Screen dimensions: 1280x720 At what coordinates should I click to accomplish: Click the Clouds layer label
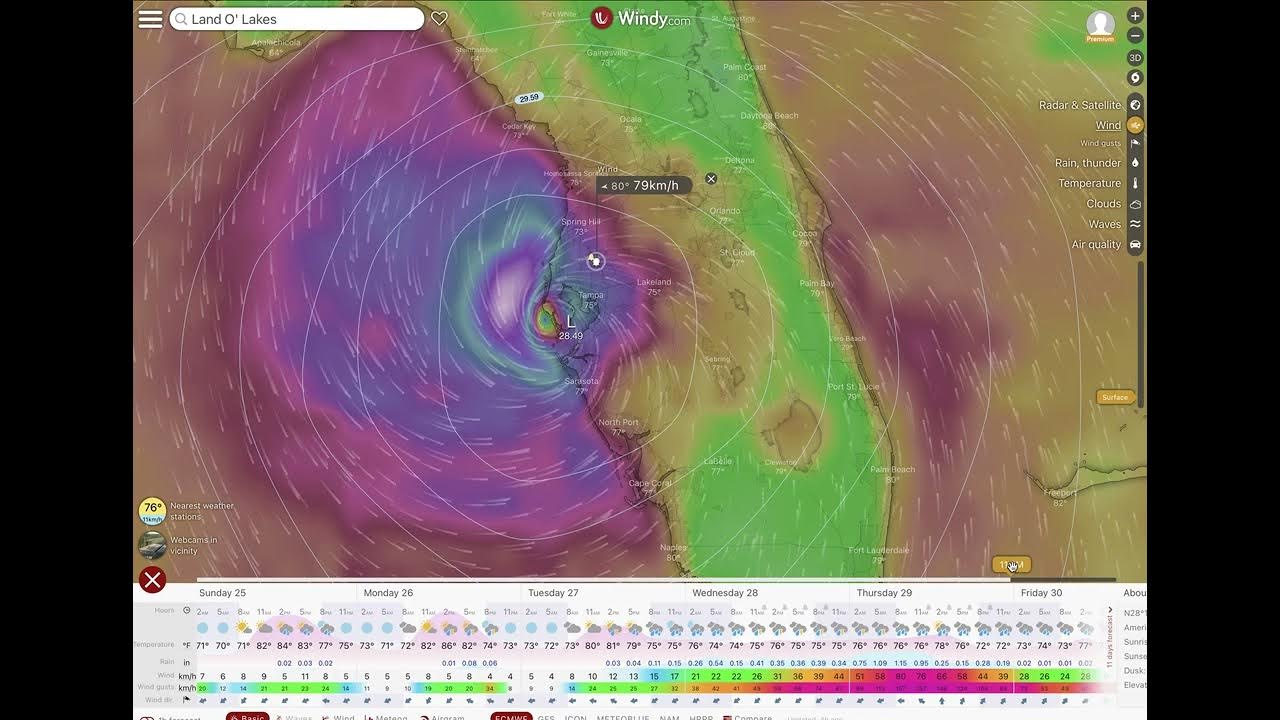1104,203
